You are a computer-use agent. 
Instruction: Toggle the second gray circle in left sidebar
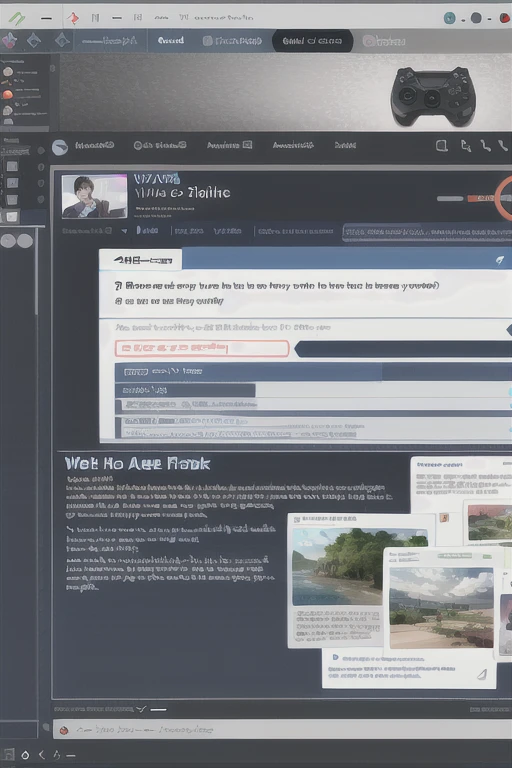25,240
